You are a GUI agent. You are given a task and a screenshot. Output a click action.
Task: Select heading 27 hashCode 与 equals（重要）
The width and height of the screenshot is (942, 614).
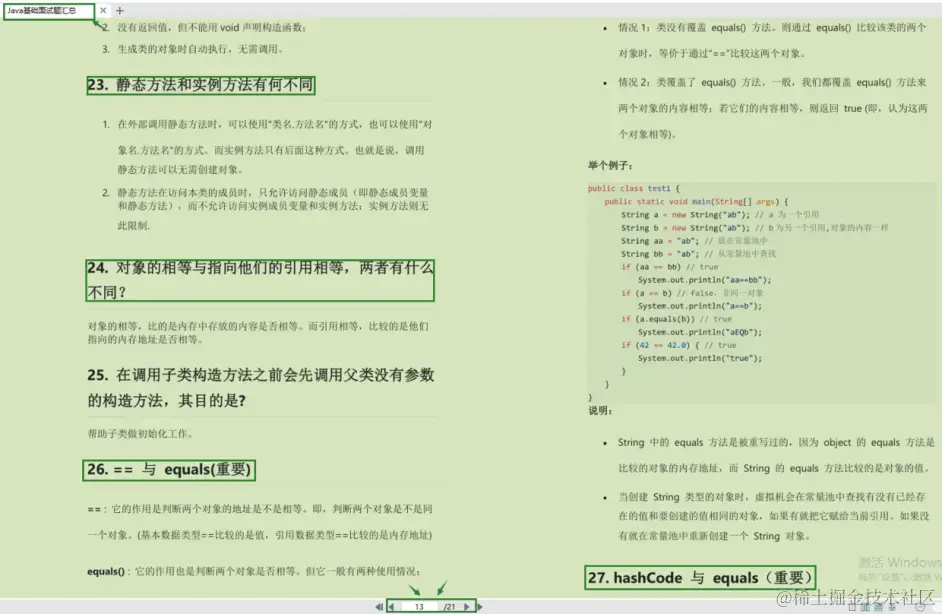[700, 577]
